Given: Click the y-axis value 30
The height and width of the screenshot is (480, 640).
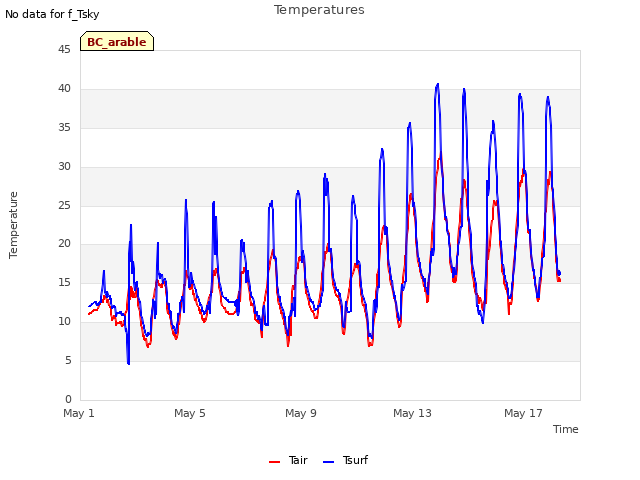Looking at the screenshot, I should click(x=64, y=167).
